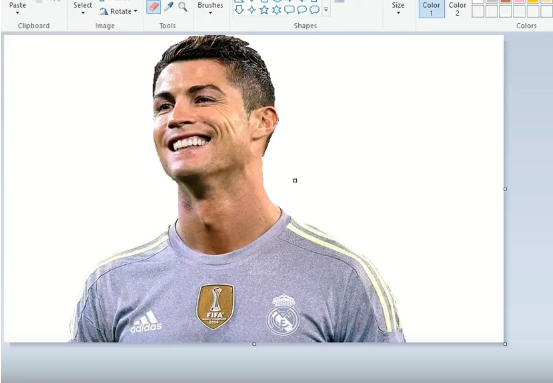Select the Color picker eyedropper tool

coord(169,6)
